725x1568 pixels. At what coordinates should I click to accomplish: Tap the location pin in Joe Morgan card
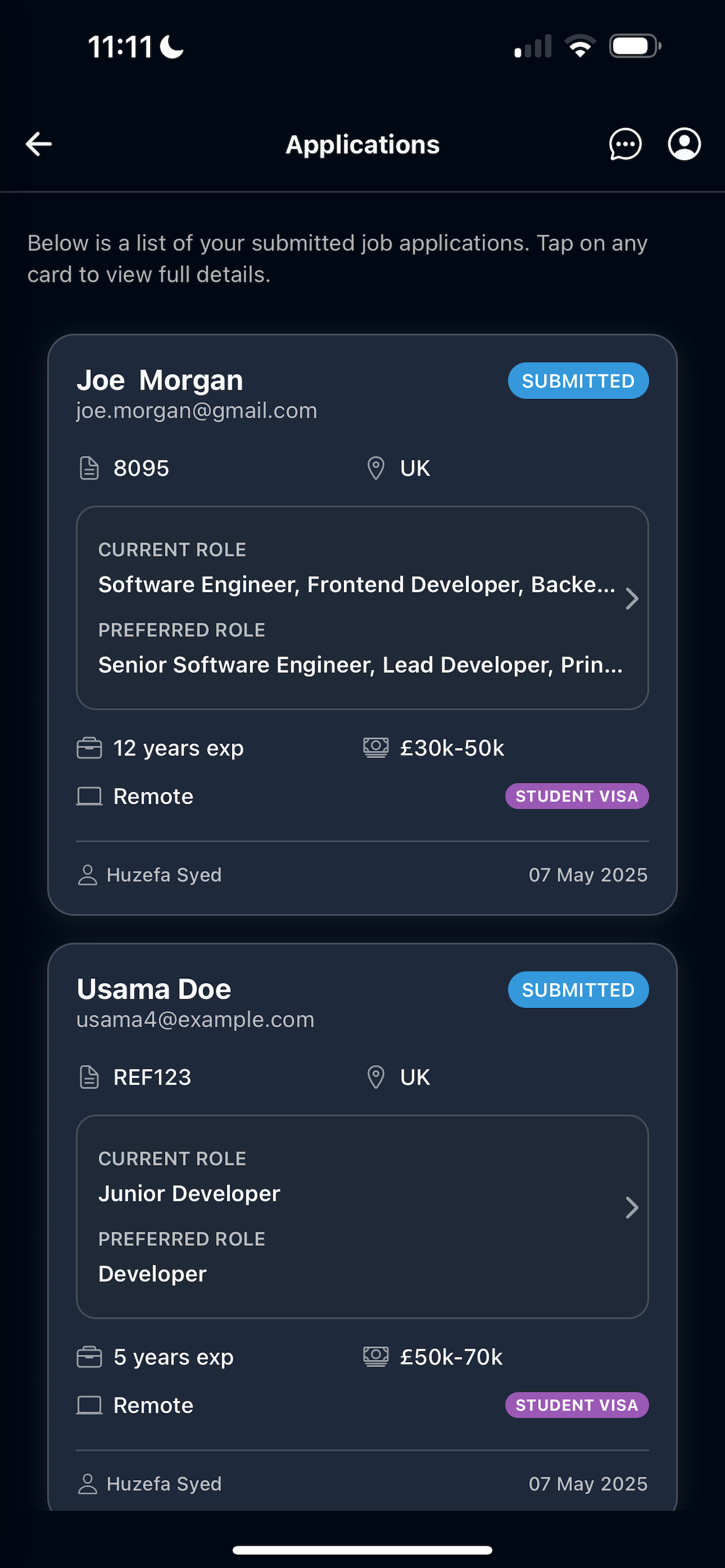[x=376, y=468]
